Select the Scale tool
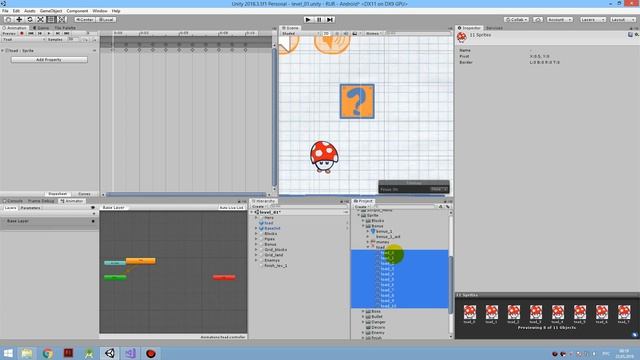 [40, 19]
